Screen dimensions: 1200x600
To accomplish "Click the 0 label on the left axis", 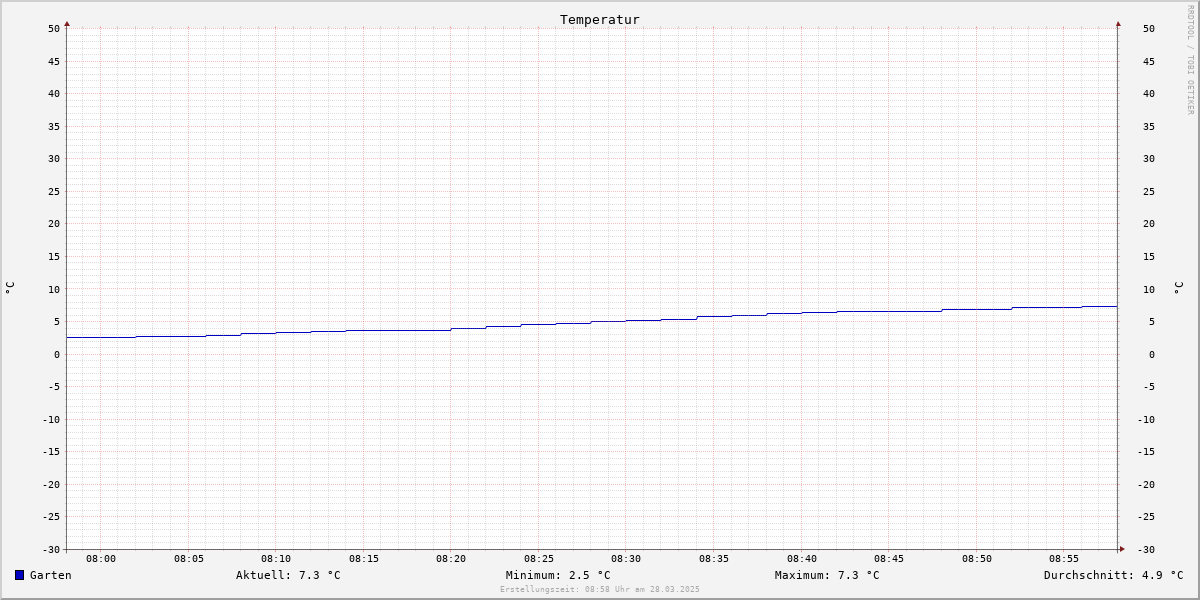I will point(57,354).
